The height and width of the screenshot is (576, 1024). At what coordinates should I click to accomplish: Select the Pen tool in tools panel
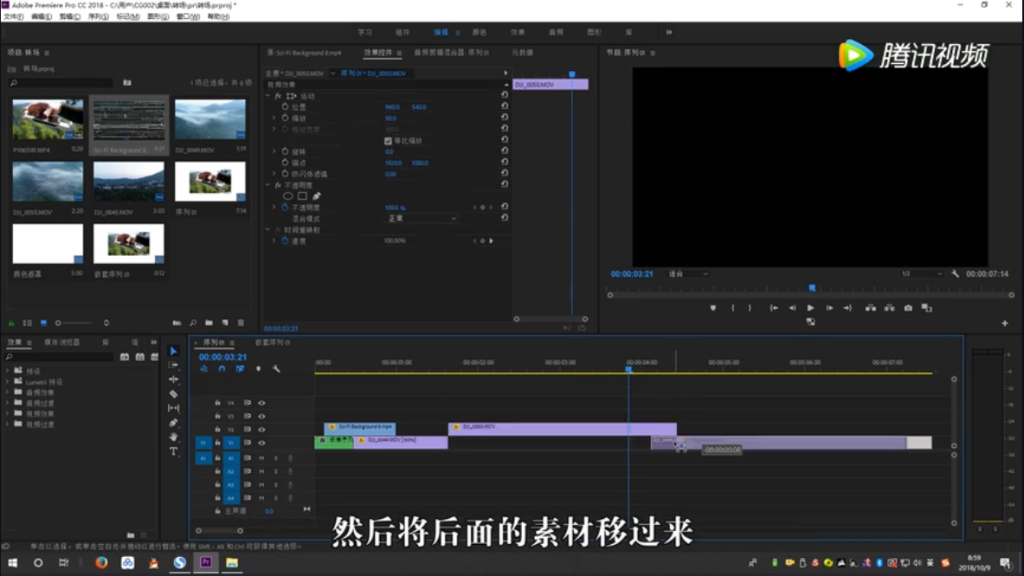pyautogui.click(x=174, y=423)
